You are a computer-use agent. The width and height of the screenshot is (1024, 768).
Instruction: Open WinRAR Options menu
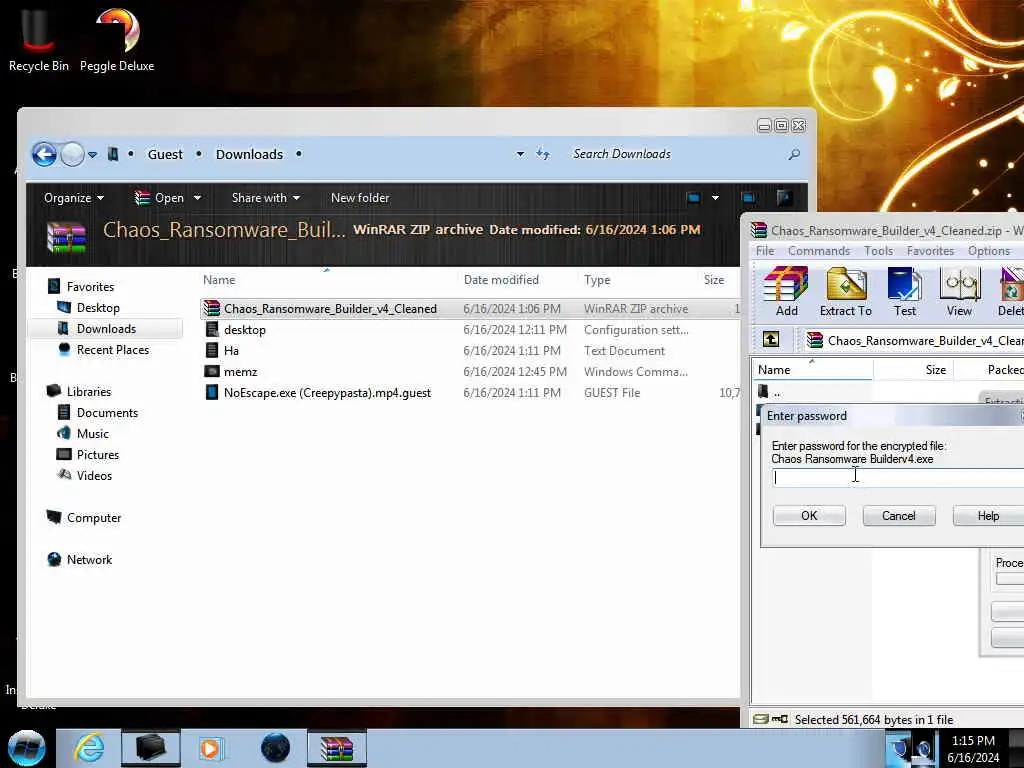point(989,251)
